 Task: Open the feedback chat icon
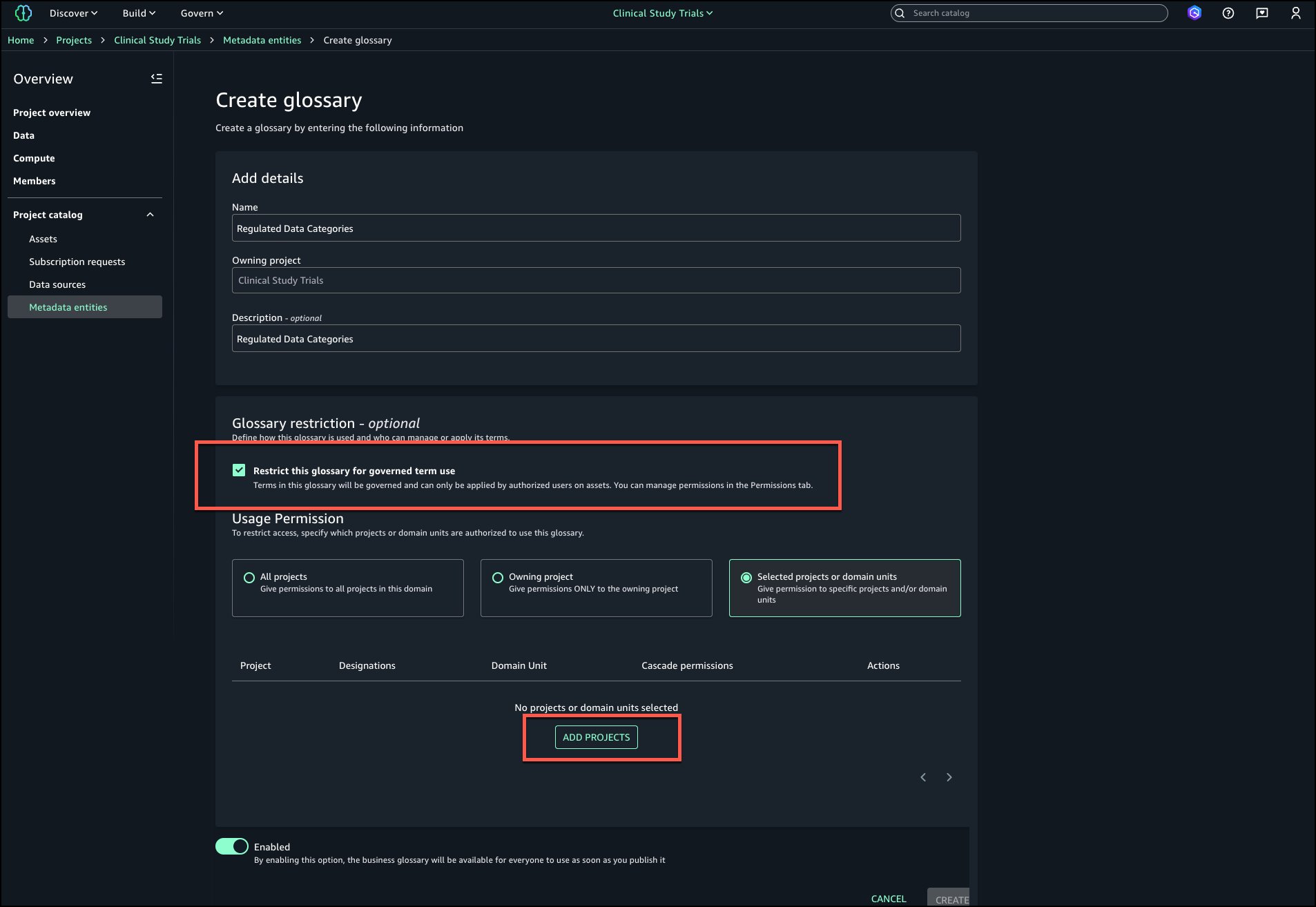1261,13
